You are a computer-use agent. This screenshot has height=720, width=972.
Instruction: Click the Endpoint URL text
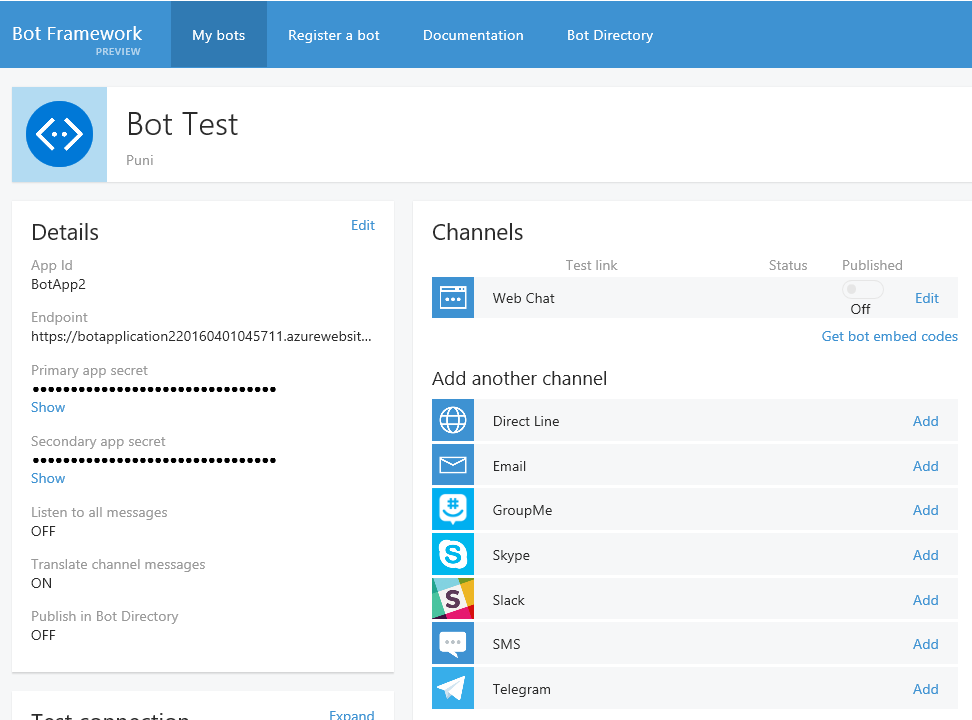[201, 336]
